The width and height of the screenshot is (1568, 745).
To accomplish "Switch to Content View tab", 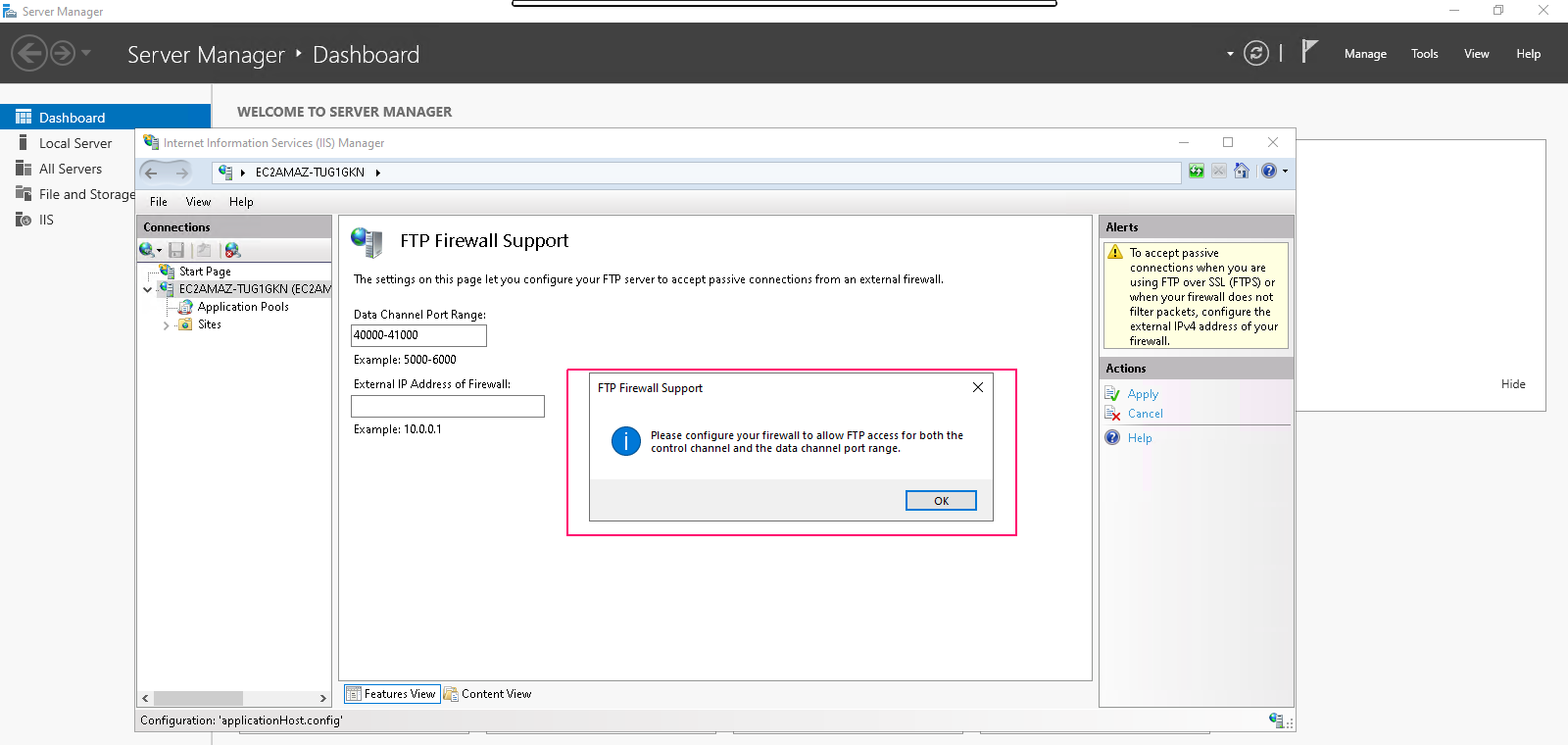I will tap(487, 694).
